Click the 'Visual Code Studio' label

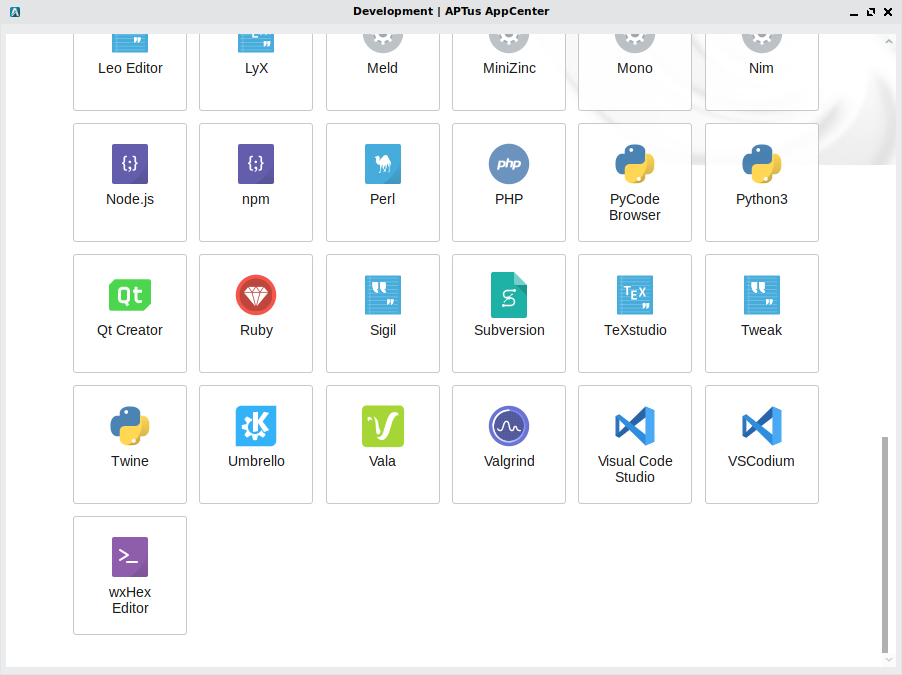(635, 469)
